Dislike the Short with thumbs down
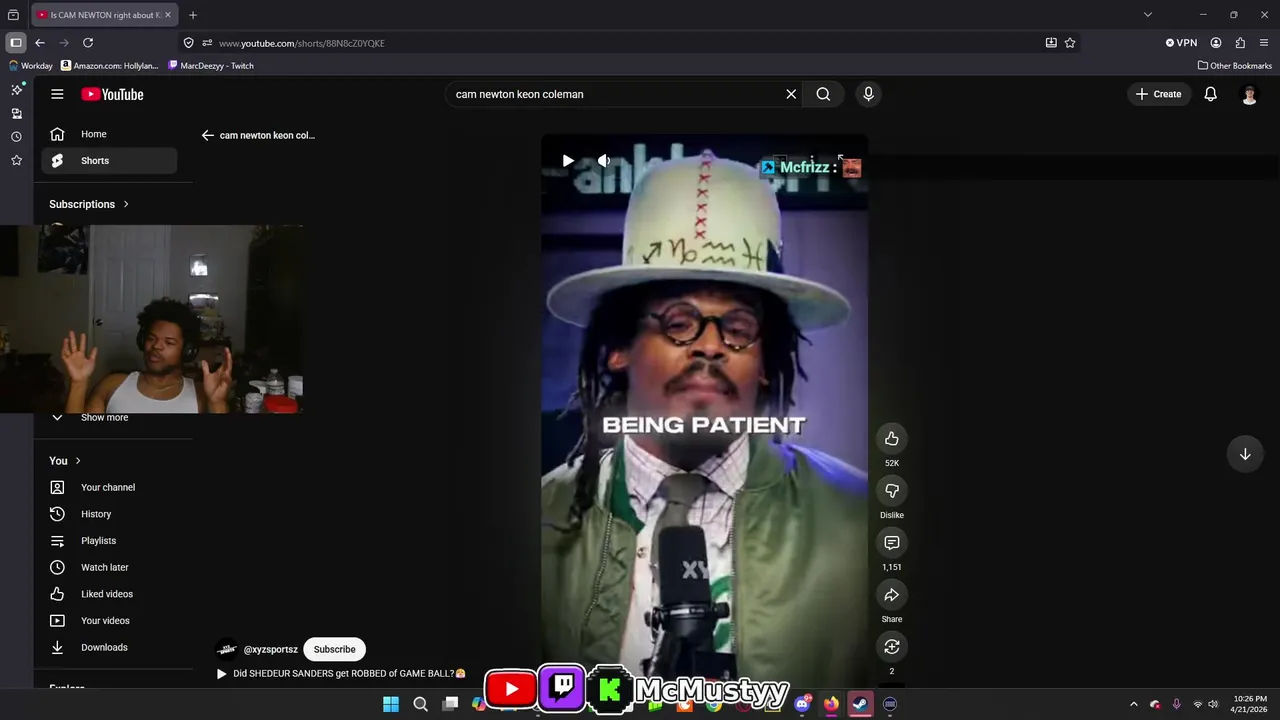 click(892, 491)
